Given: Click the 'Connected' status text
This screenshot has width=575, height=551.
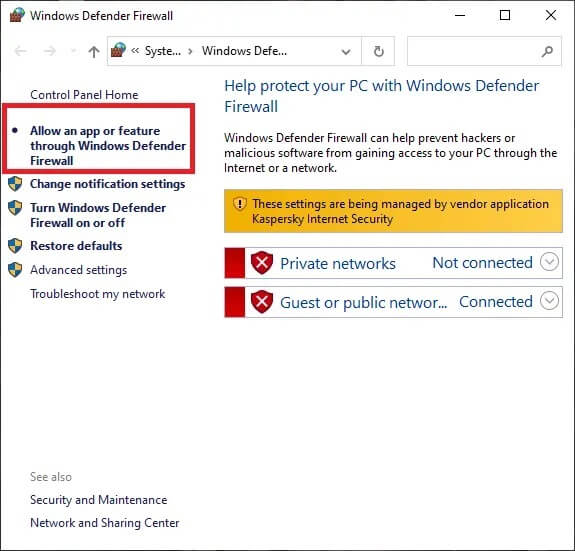Looking at the screenshot, I should 496,302.
